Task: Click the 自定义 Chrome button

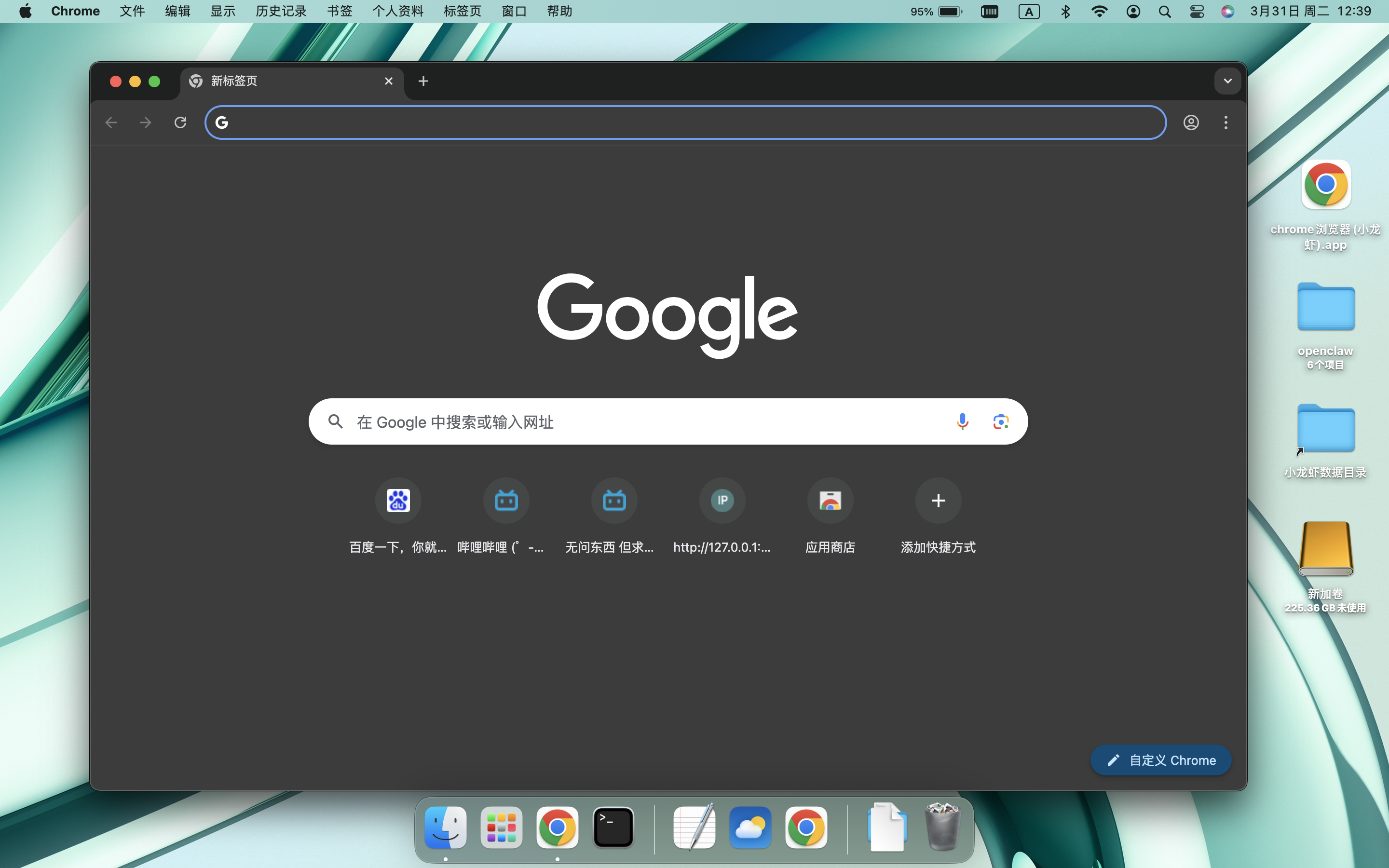Action: click(x=1160, y=760)
